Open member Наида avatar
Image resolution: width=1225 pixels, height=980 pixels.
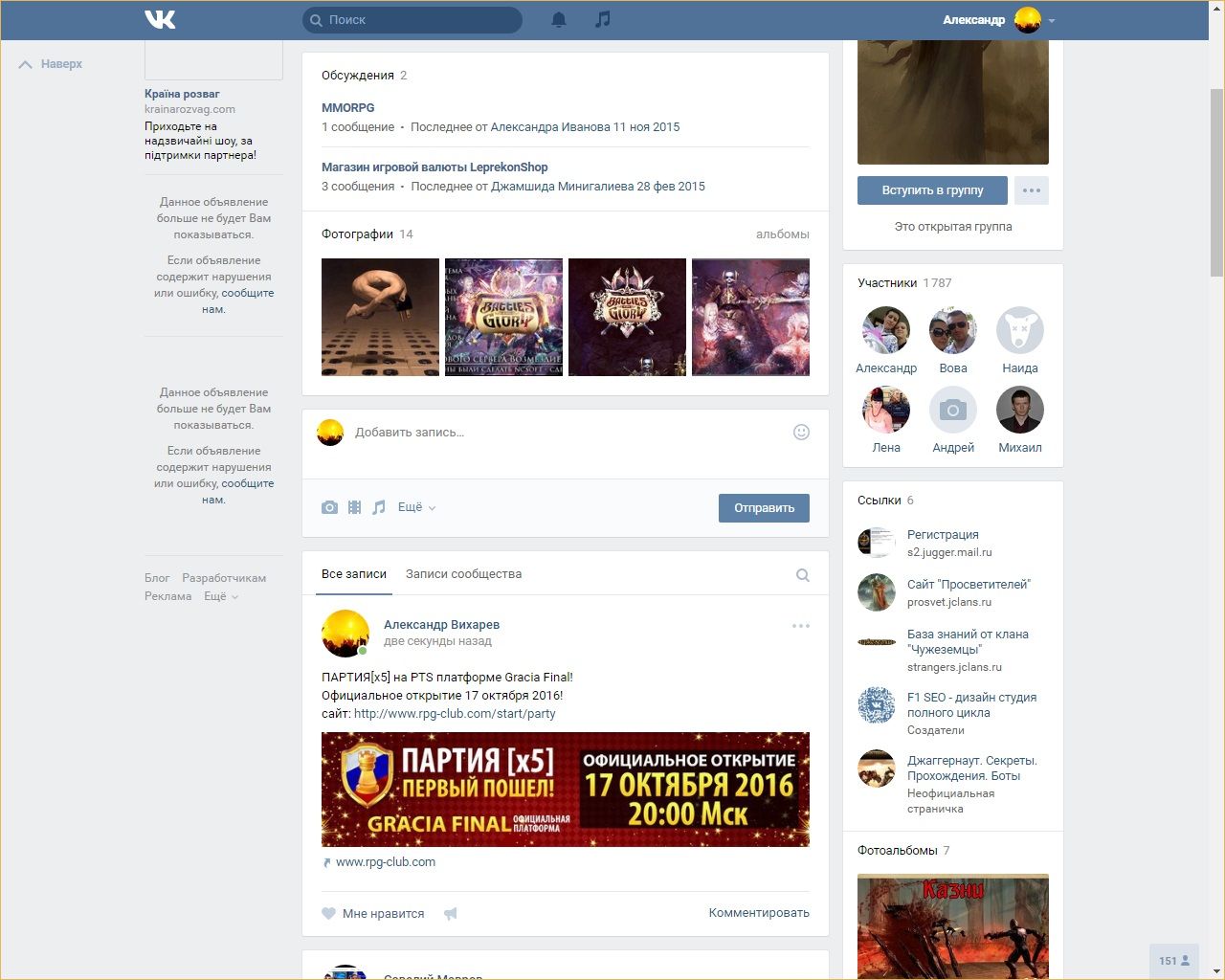click(1020, 330)
